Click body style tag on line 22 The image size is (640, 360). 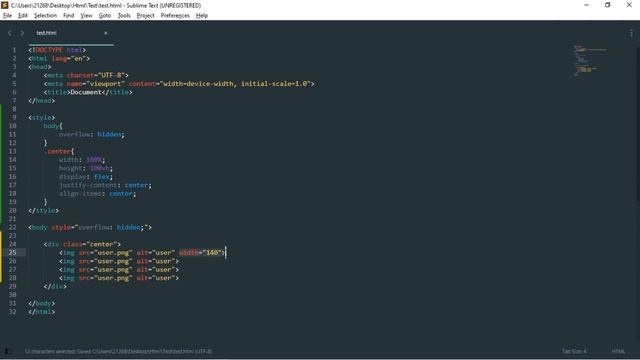coord(90,227)
